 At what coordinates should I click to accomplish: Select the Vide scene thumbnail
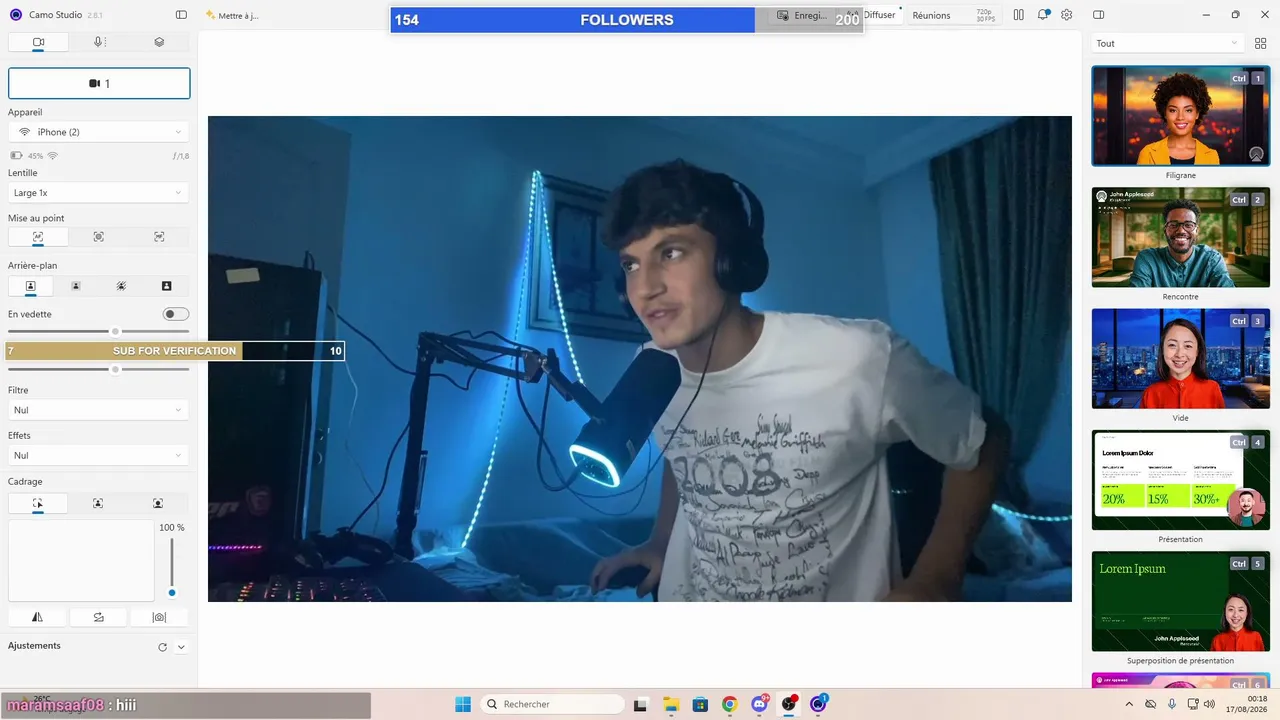pyautogui.click(x=1181, y=358)
